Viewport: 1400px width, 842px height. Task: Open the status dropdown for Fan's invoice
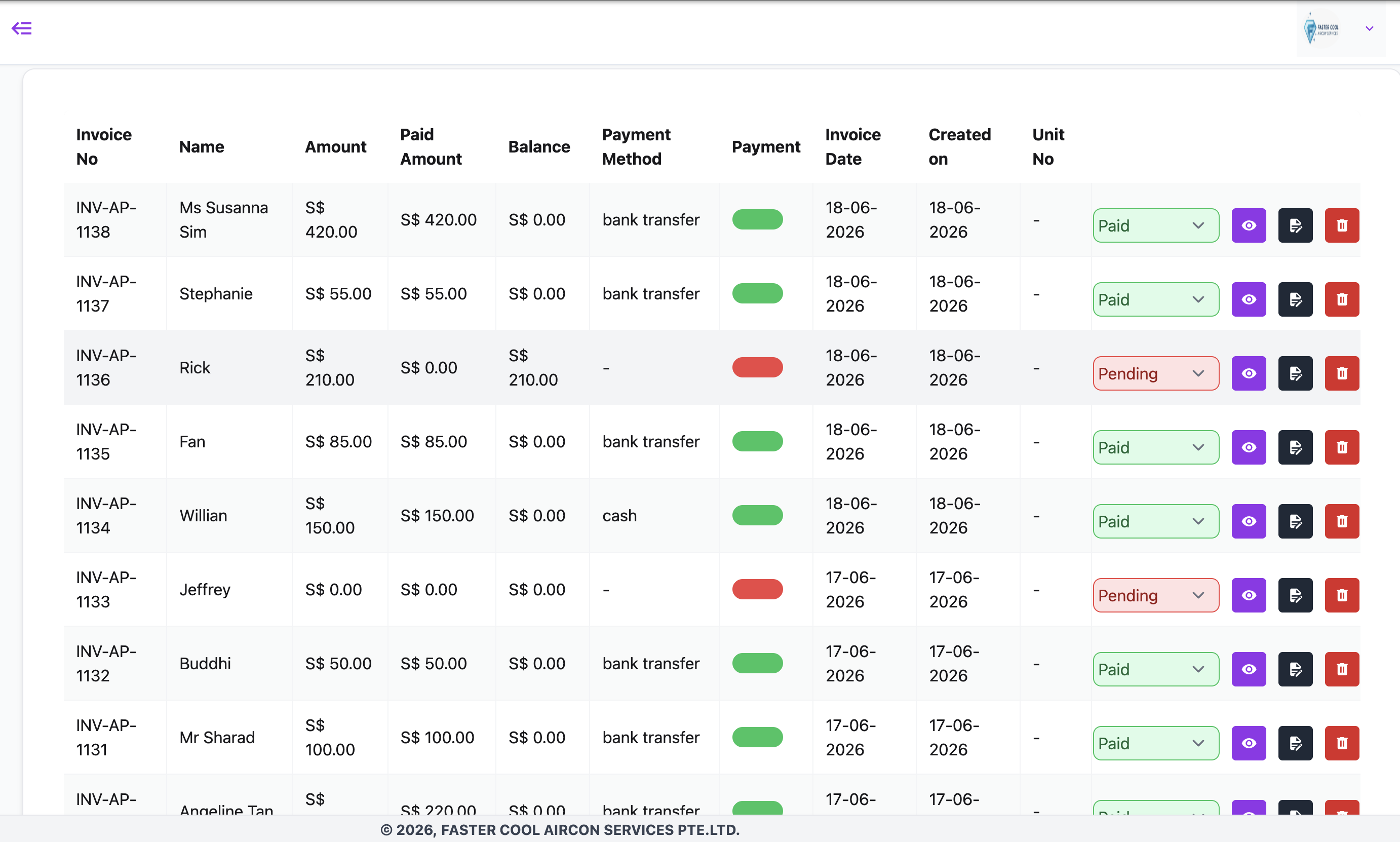click(1155, 447)
